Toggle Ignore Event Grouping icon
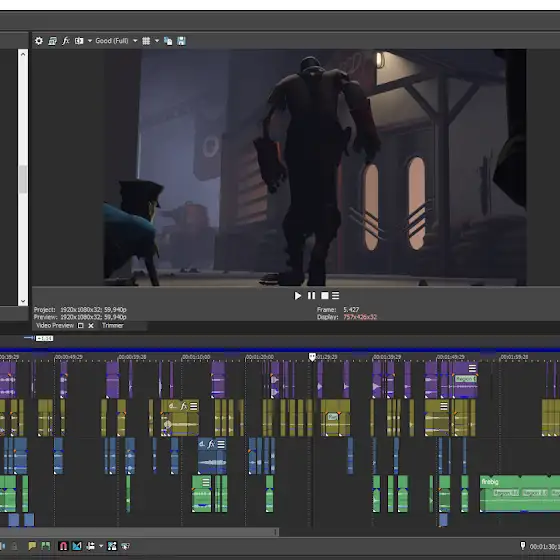Image resolution: width=560 pixels, height=560 pixels. coord(125,546)
